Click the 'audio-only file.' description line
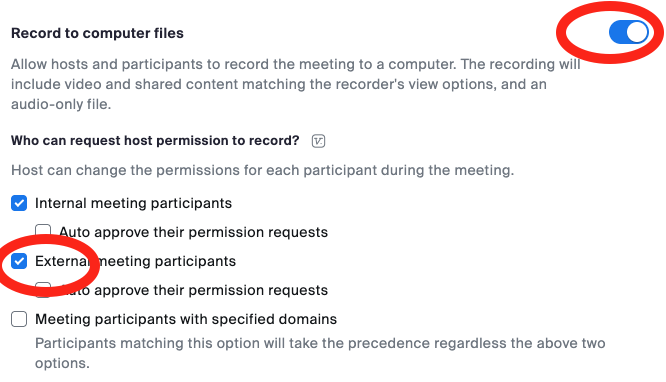Screen dimensions: 666x382 61,104
